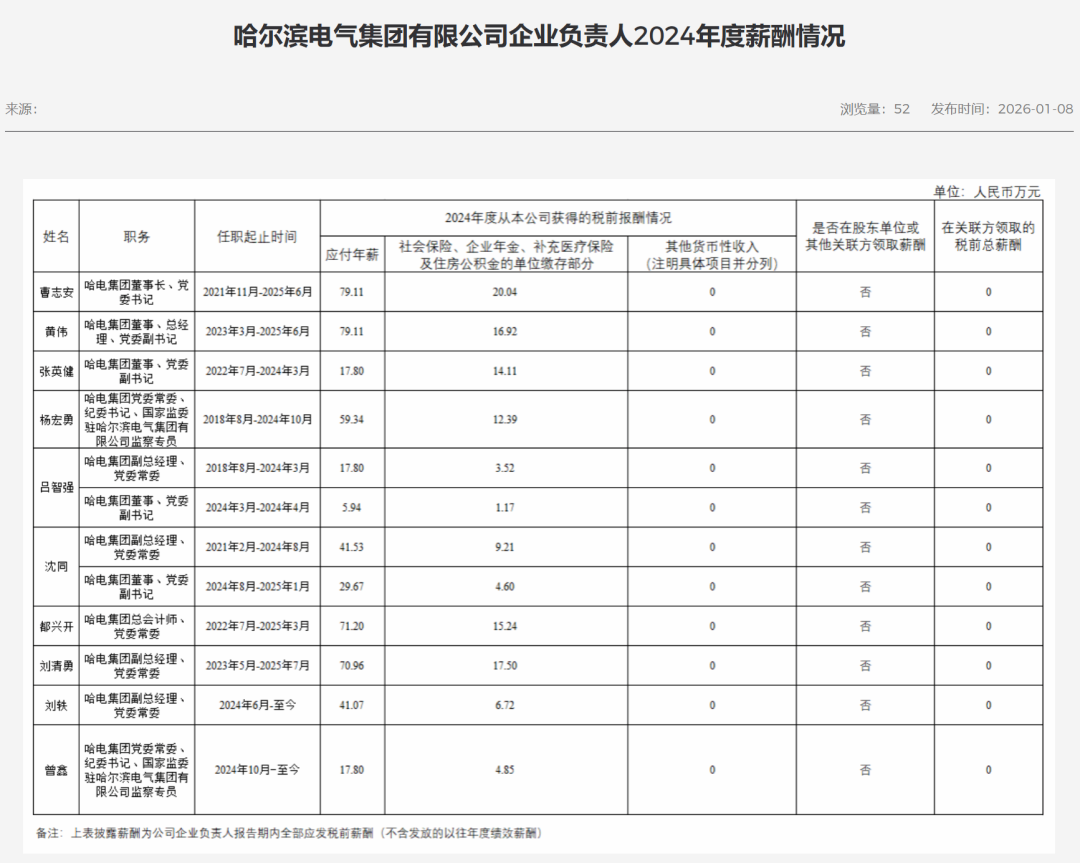
Task: Click the 单位：人民币万元 unit label
Action: (986, 191)
